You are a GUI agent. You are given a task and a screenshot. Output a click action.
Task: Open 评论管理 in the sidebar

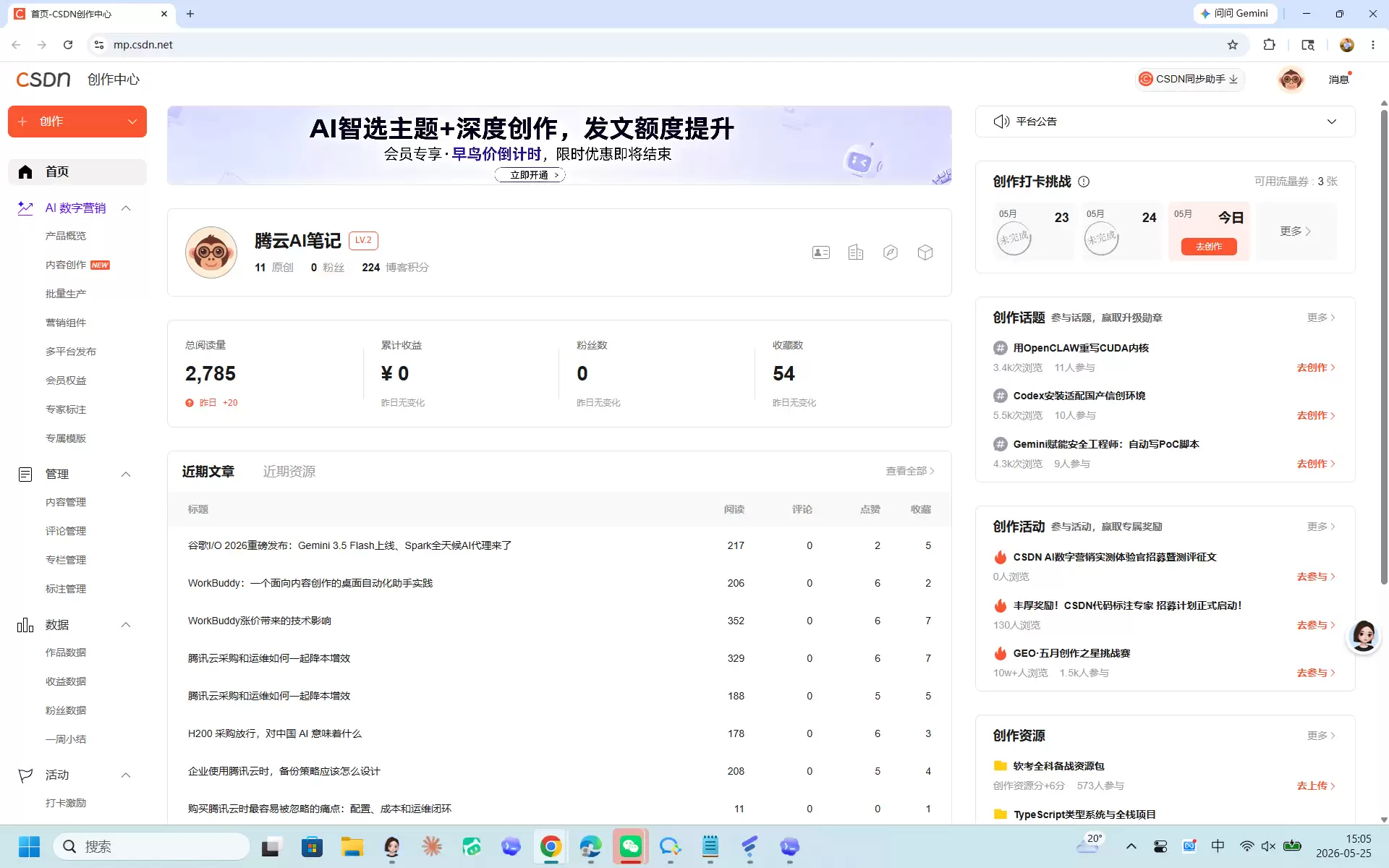pyautogui.click(x=66, y=531)
